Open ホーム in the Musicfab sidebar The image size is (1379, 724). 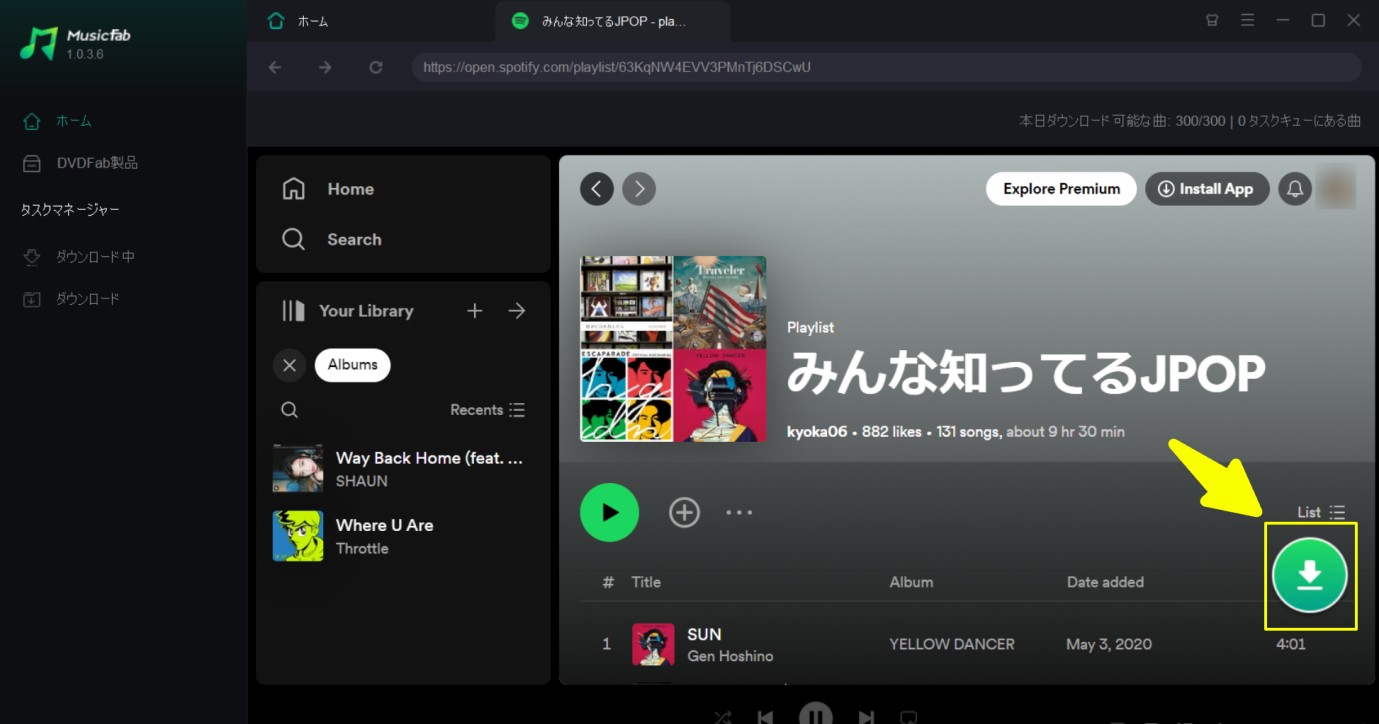pyautogui.click(x=73, y=121)
